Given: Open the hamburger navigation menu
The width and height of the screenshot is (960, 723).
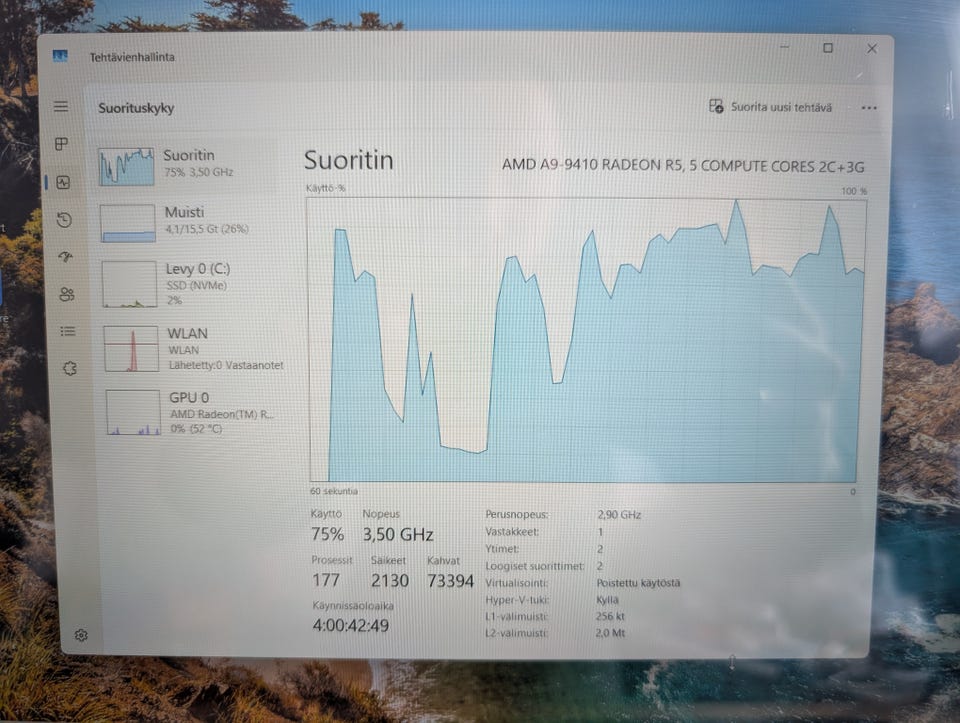Looking at the screenshot, I should [x=61, y=107].
